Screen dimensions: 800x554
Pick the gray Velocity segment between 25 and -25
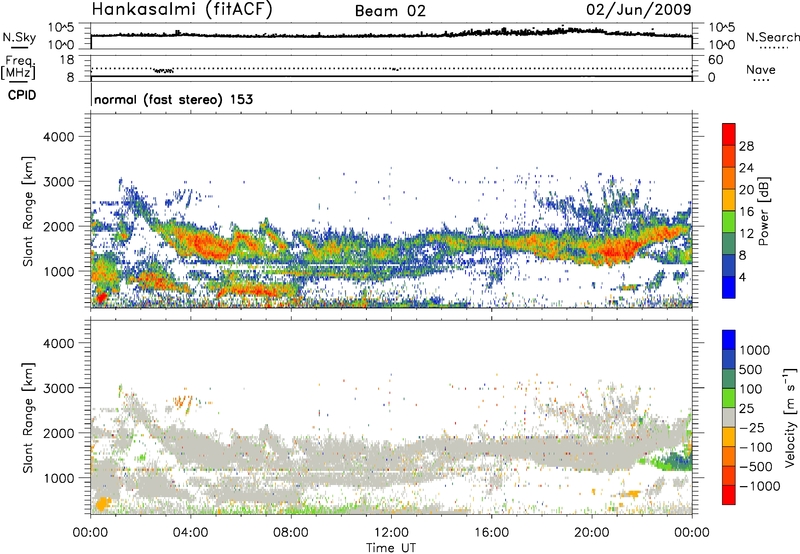tap(729, 418)
